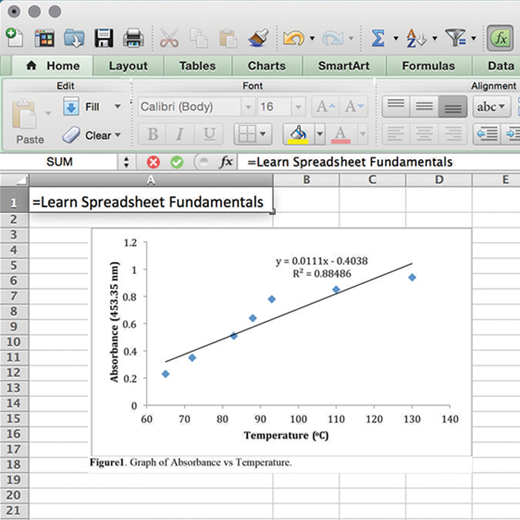This screenshot has height=520, width=520.
Task: Select column B header
Action: coord(306,180)
